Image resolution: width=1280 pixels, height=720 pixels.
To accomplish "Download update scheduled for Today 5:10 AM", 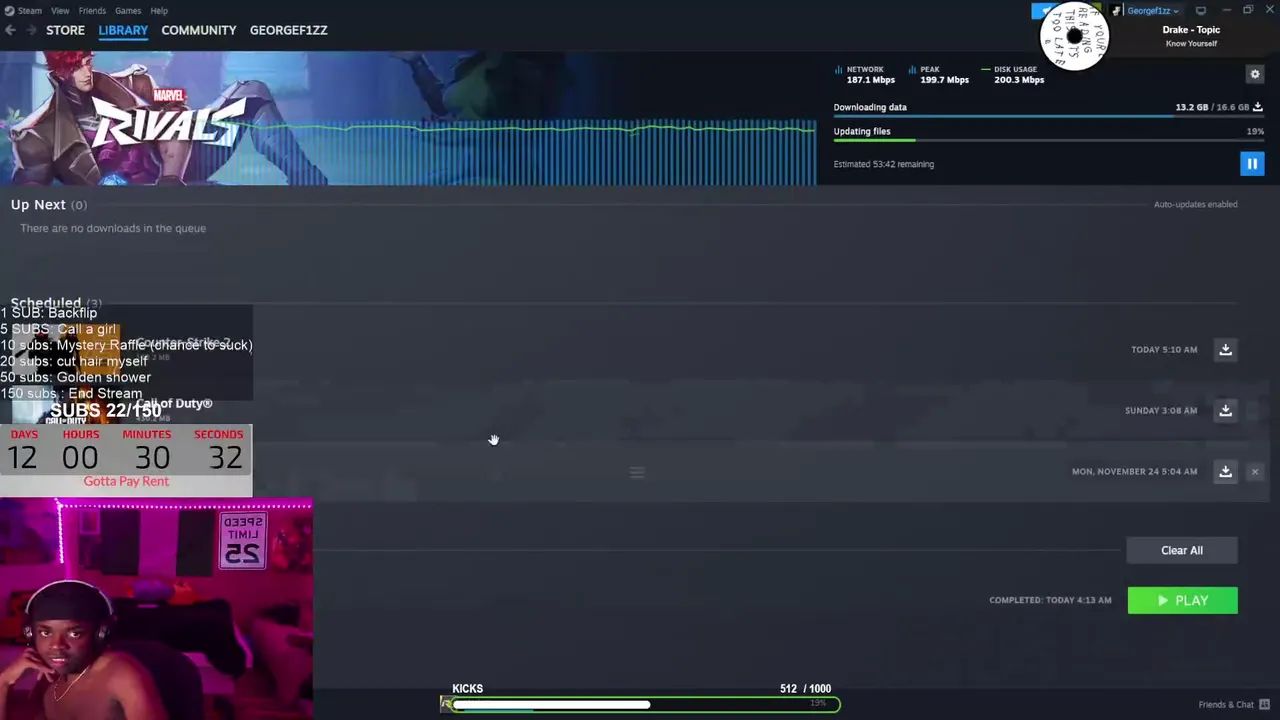I will tap(1225, 349).
